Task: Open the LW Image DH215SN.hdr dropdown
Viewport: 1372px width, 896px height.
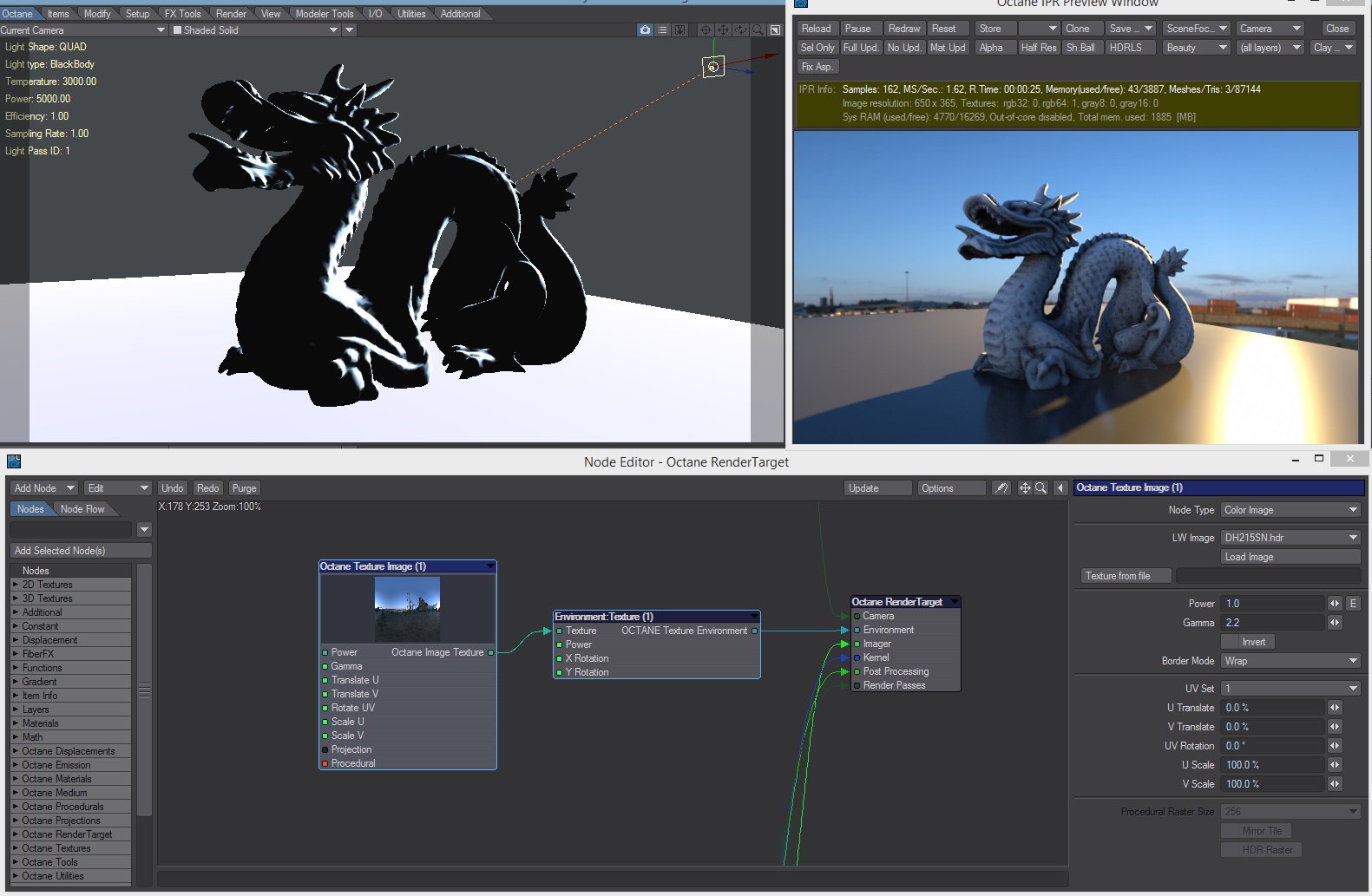Action: (x=1290, y=538)
